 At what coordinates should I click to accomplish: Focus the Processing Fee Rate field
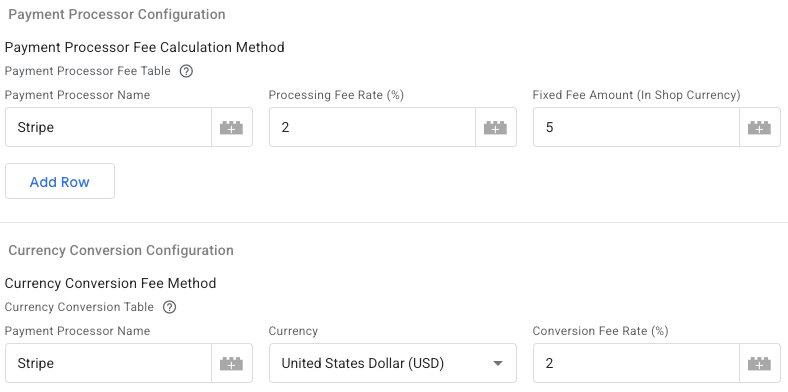(x=372, y=127)
